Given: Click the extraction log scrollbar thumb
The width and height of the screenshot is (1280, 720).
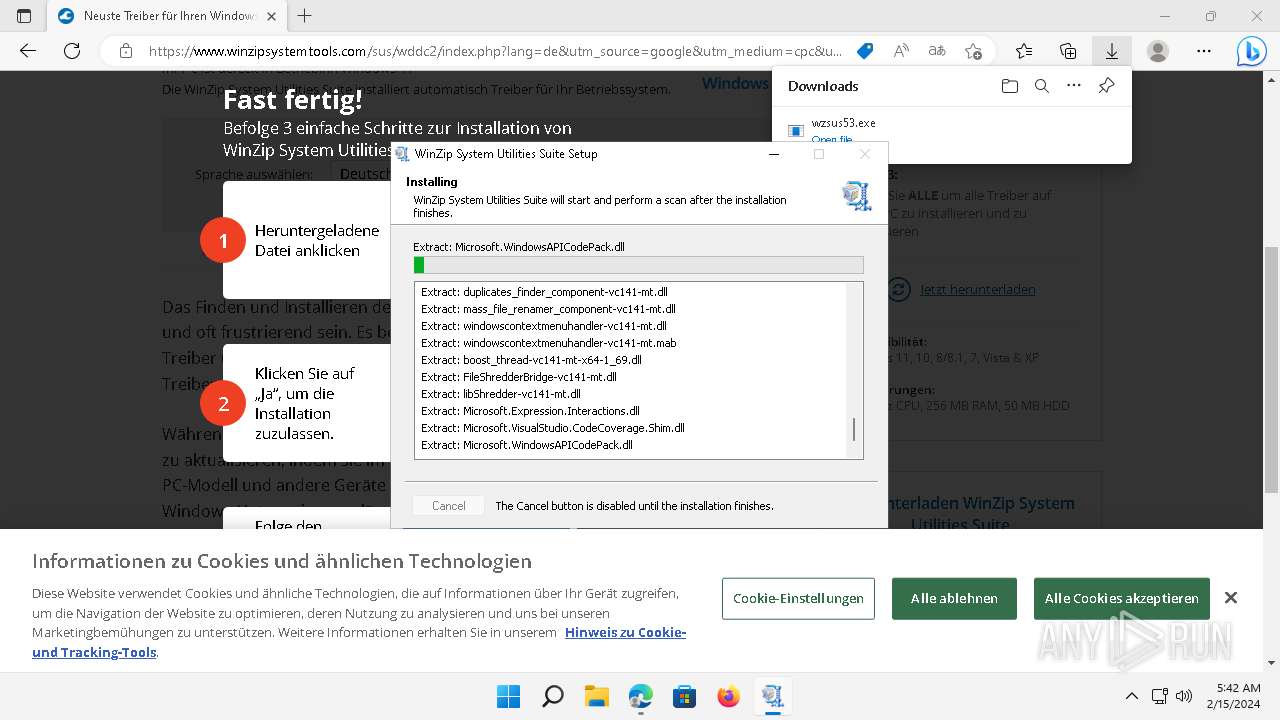Looking at the screenshot, I should point(854,430).
